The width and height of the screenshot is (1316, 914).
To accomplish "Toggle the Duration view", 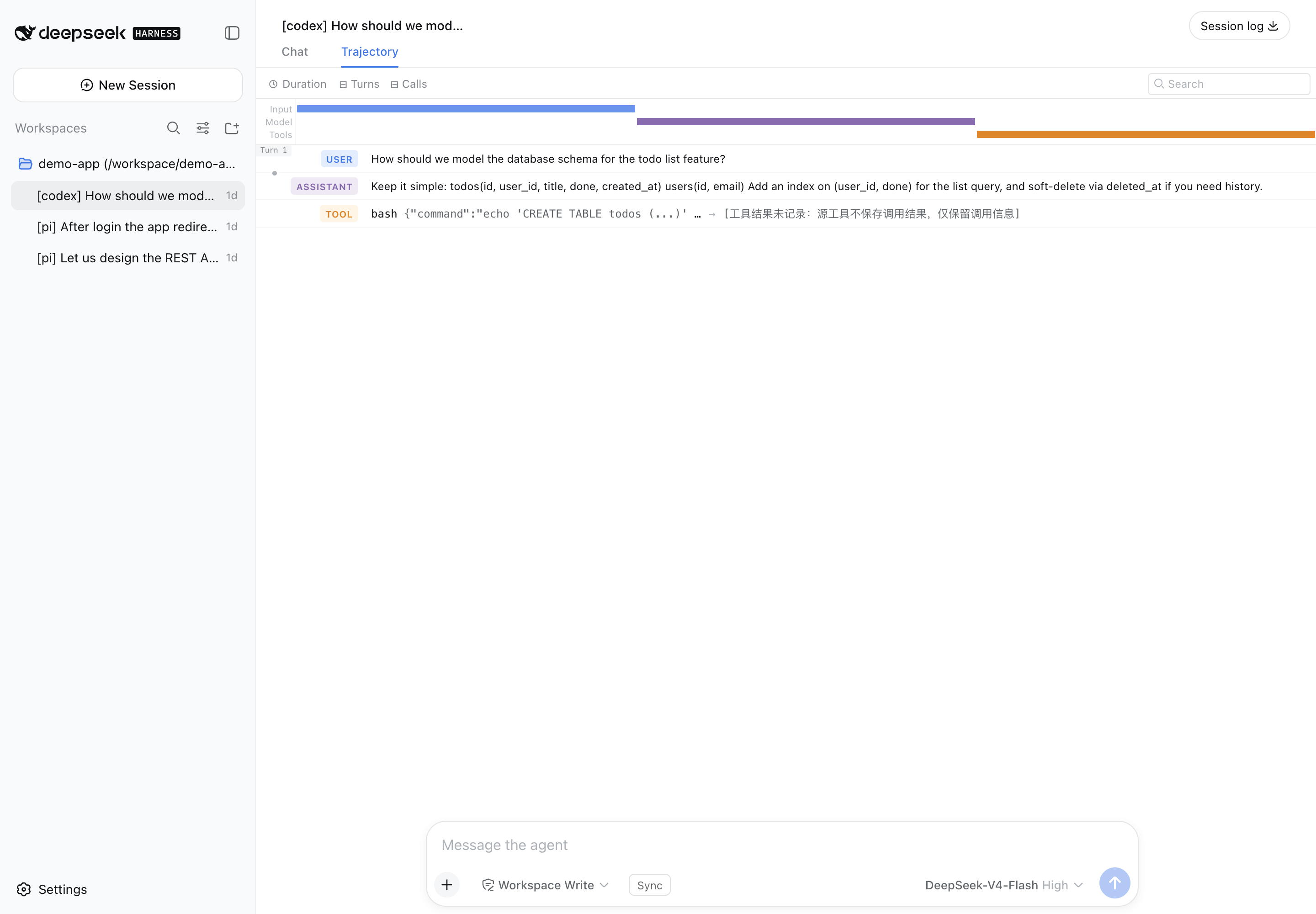I will click(298, 84).
